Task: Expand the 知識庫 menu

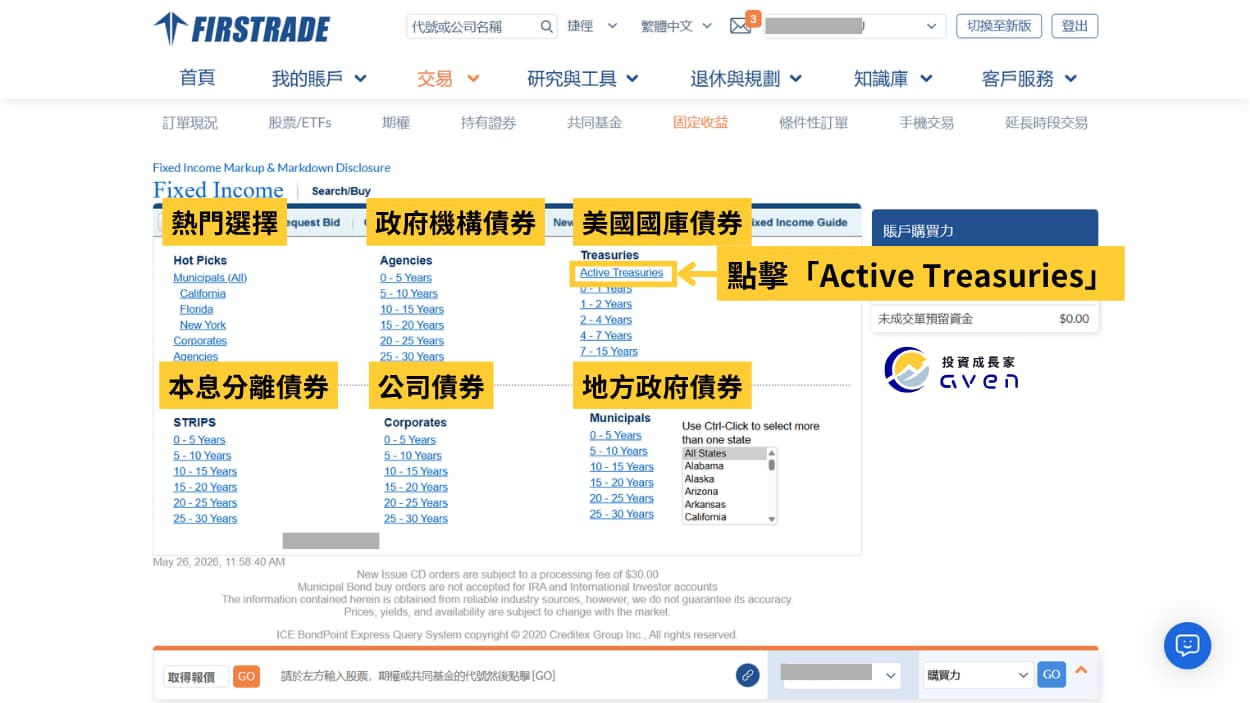Action: pos(893,78)
